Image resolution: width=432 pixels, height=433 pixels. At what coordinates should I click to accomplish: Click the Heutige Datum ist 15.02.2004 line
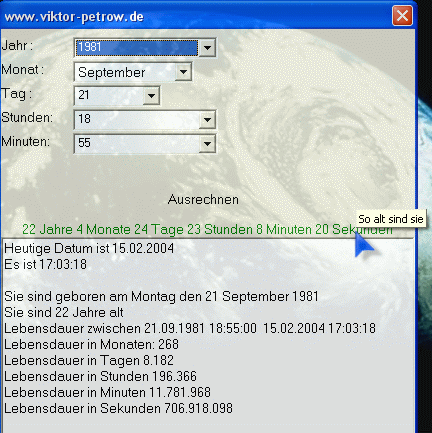tap(89, 248)
